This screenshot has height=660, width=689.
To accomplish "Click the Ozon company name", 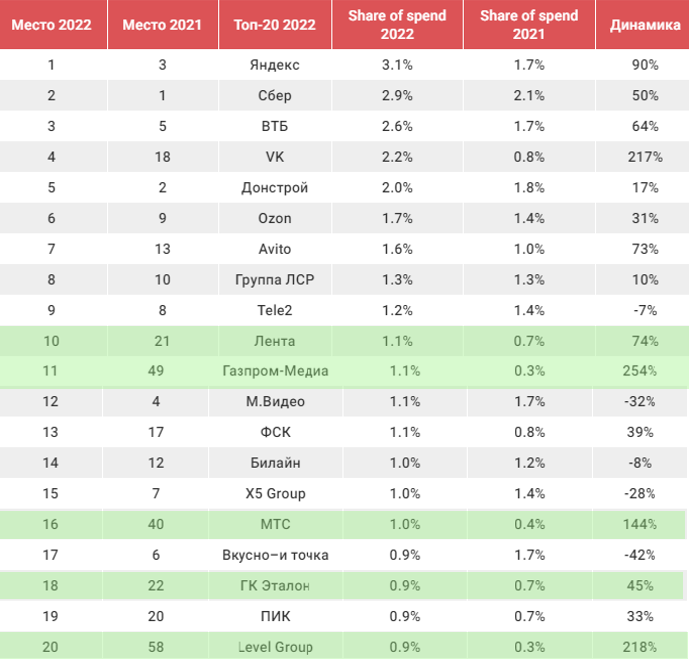I will 275,218.
